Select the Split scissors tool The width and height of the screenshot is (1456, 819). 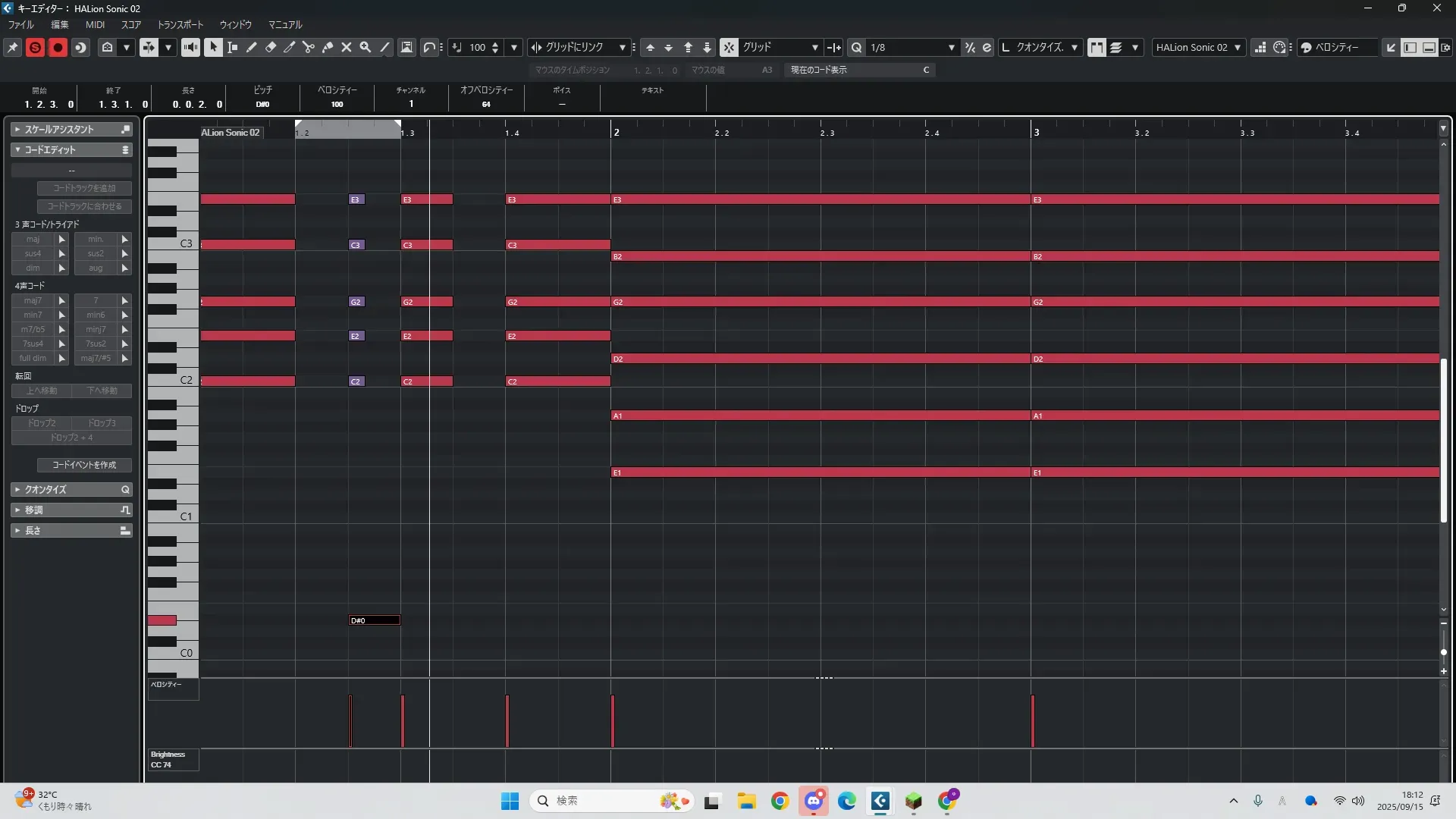(x=308, y=47)
